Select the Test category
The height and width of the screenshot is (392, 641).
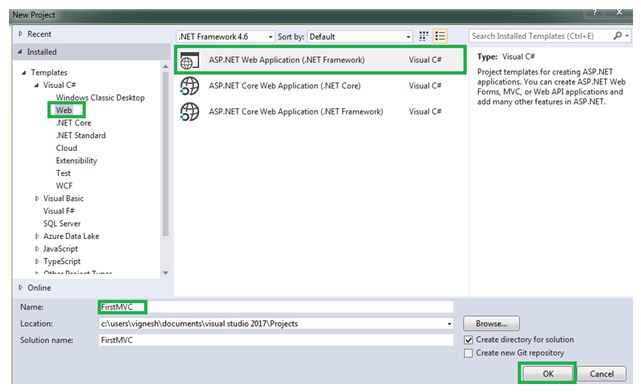(63, 174)
